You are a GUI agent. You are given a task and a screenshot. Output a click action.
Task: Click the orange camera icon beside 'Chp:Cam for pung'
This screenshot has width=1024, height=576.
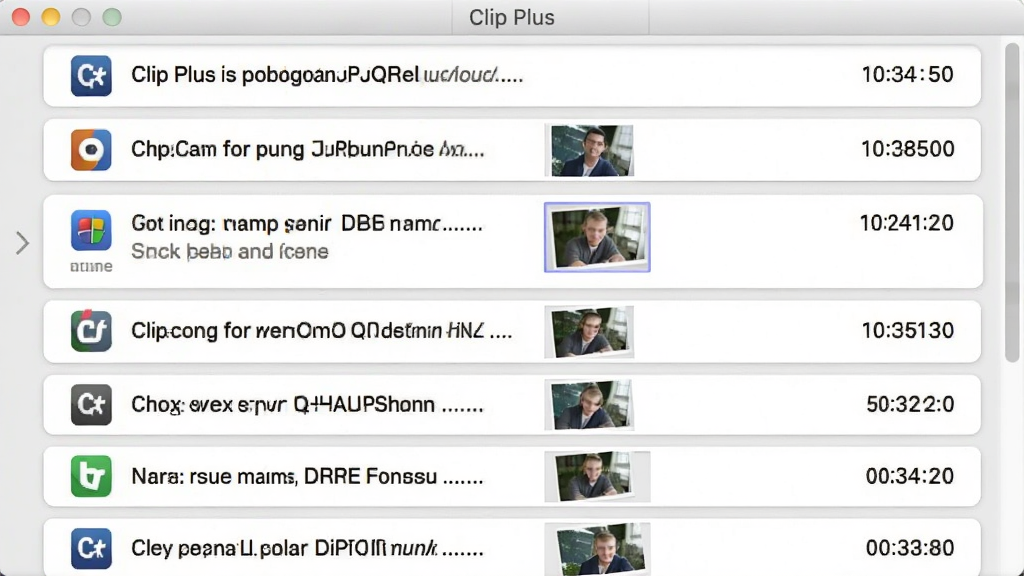pos(91,150)
